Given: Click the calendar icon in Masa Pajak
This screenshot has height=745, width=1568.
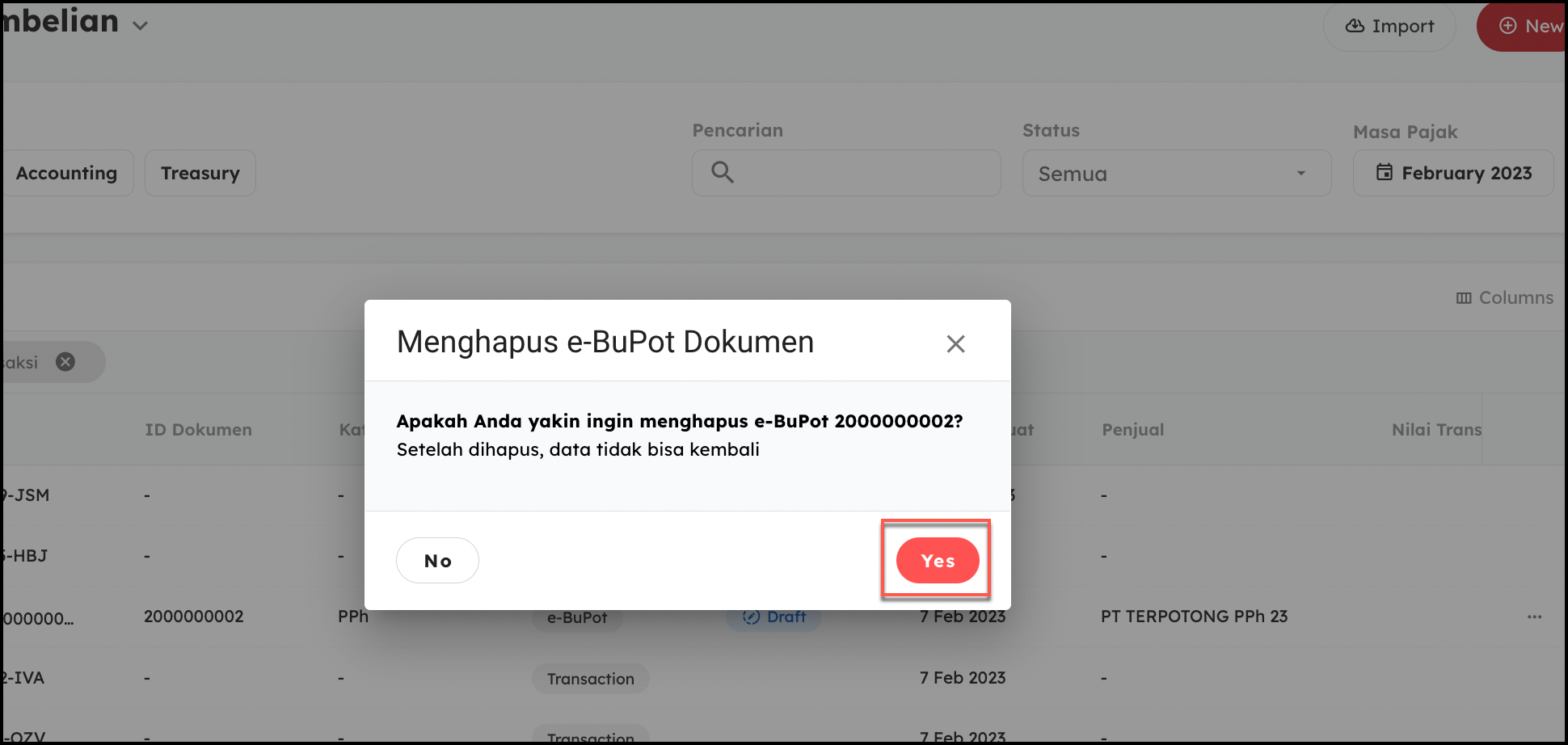Looking at the screenshot, I should tap(1385, 173).
